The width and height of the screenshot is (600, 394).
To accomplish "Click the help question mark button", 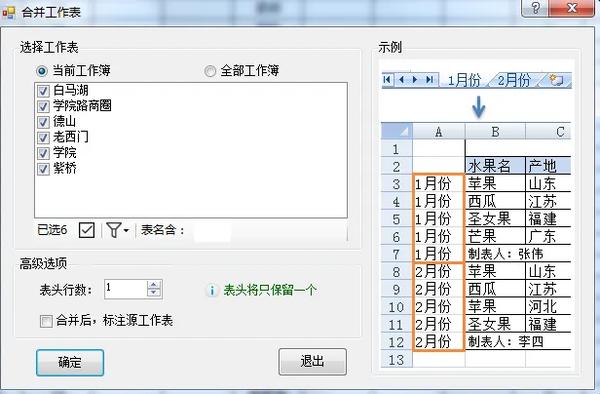I will pyautogui.click(x=535, y=8).
